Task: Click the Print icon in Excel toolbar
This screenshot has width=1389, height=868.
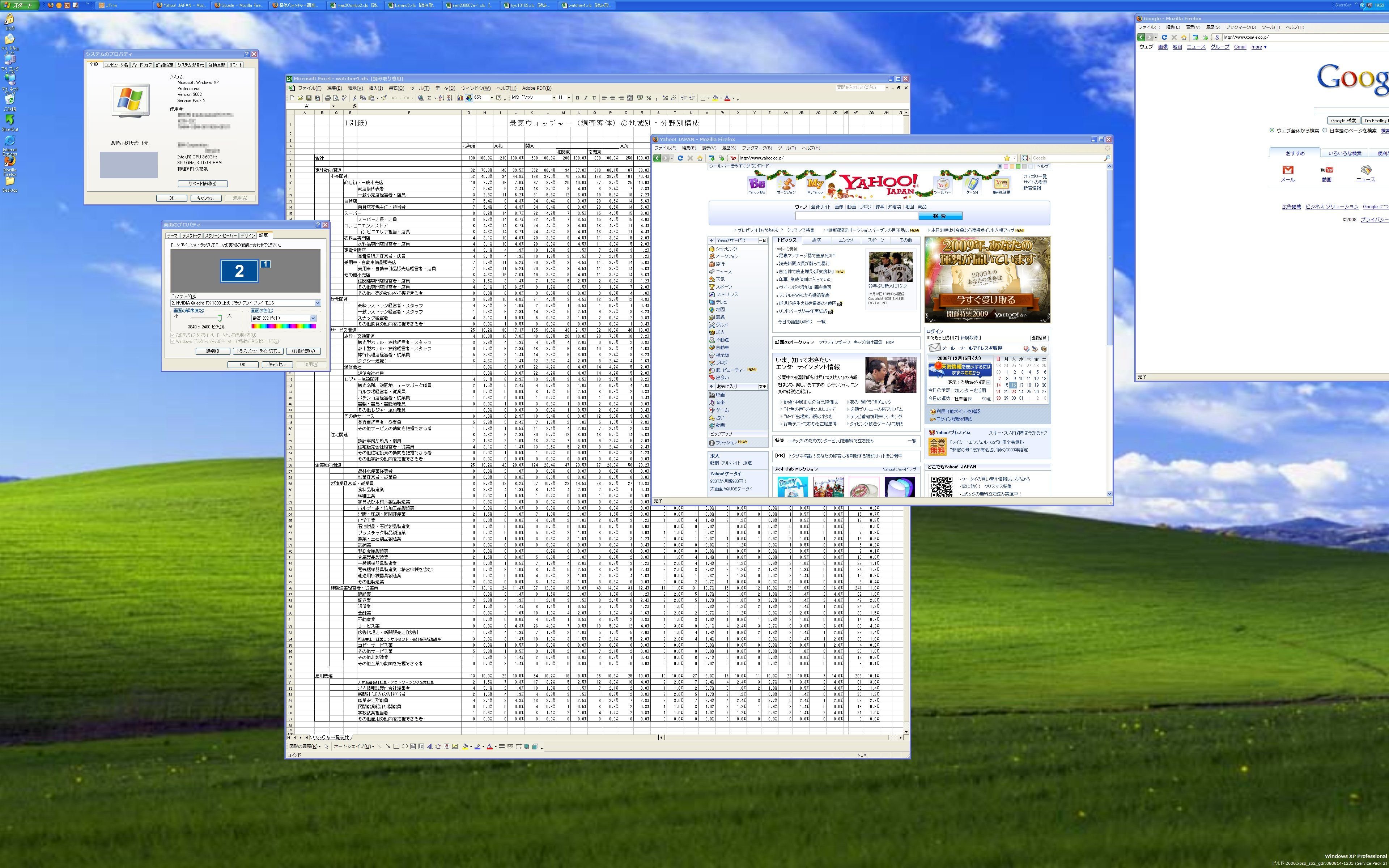Action: 328,98
